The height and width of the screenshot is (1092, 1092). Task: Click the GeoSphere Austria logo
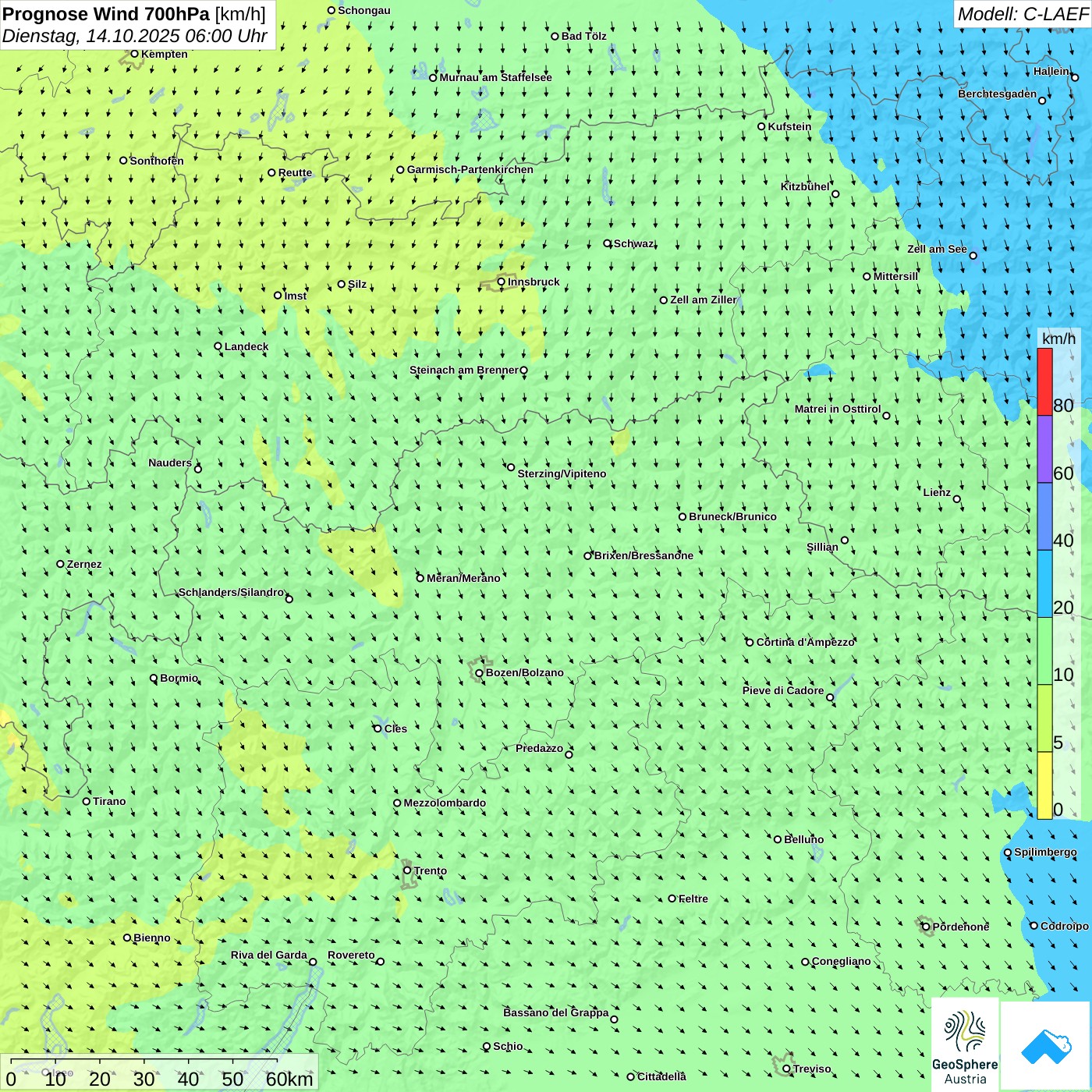coord(965,1044)
